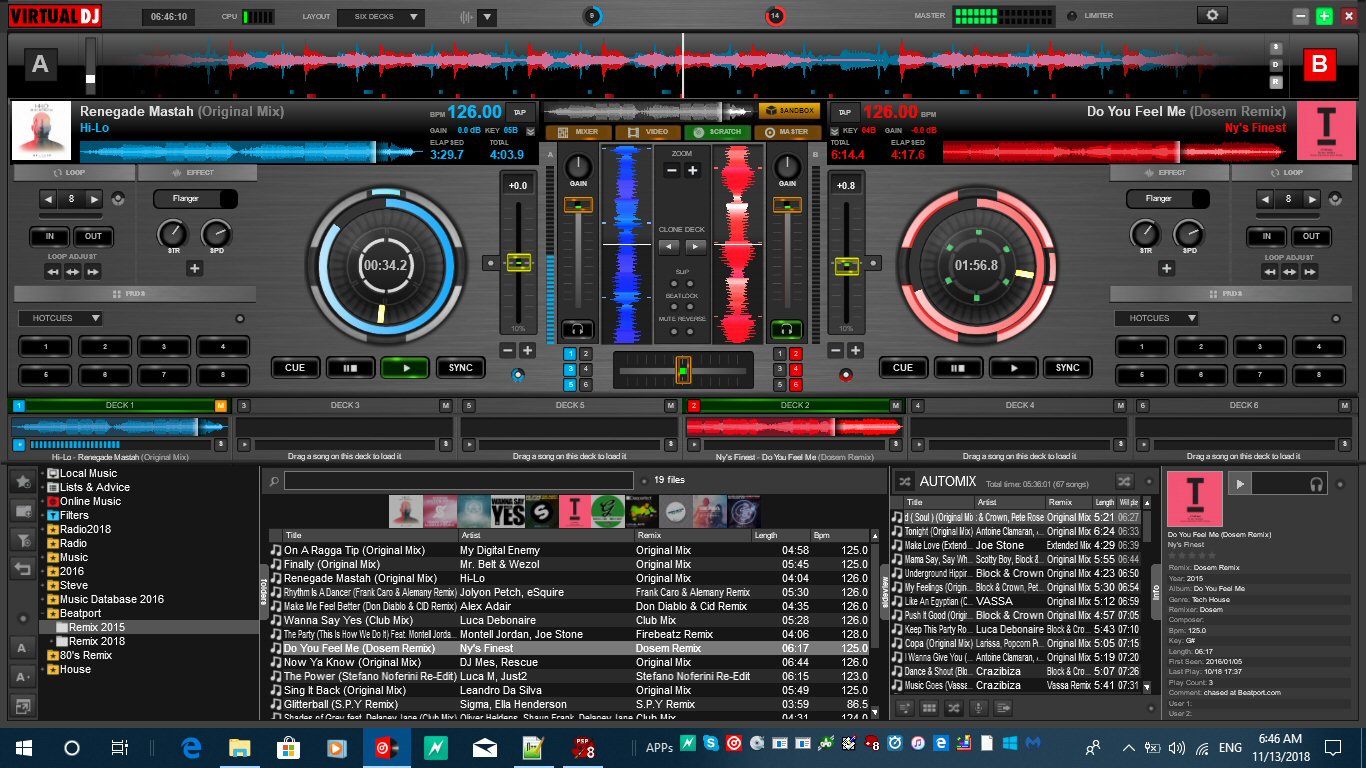Screen dimensions: 1366x768
Task: Open the right deck HOTCUES pad dropdown
Action: pos(1156,318)
